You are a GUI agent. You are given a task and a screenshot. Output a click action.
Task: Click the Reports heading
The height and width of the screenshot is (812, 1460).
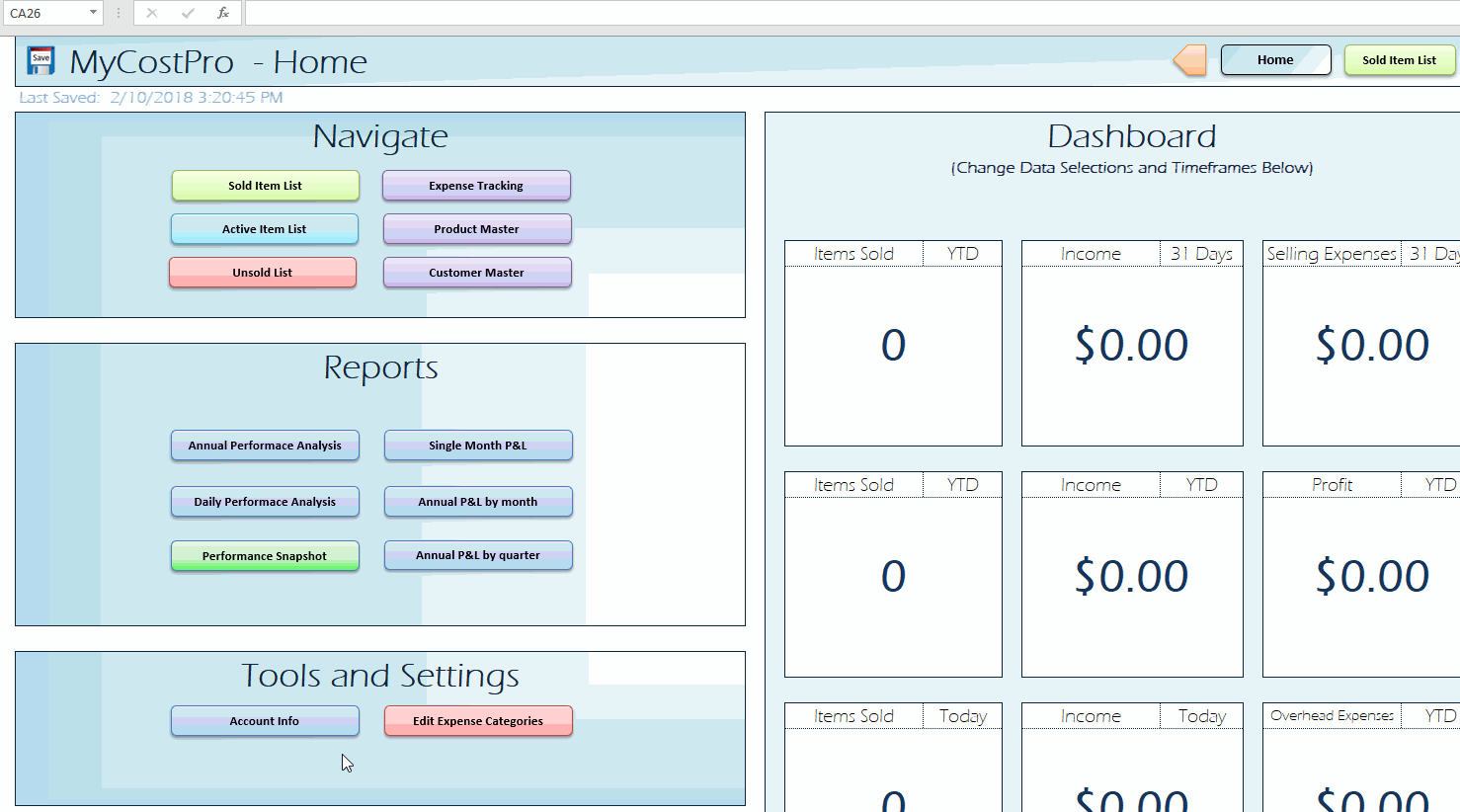tap(380, 367)
